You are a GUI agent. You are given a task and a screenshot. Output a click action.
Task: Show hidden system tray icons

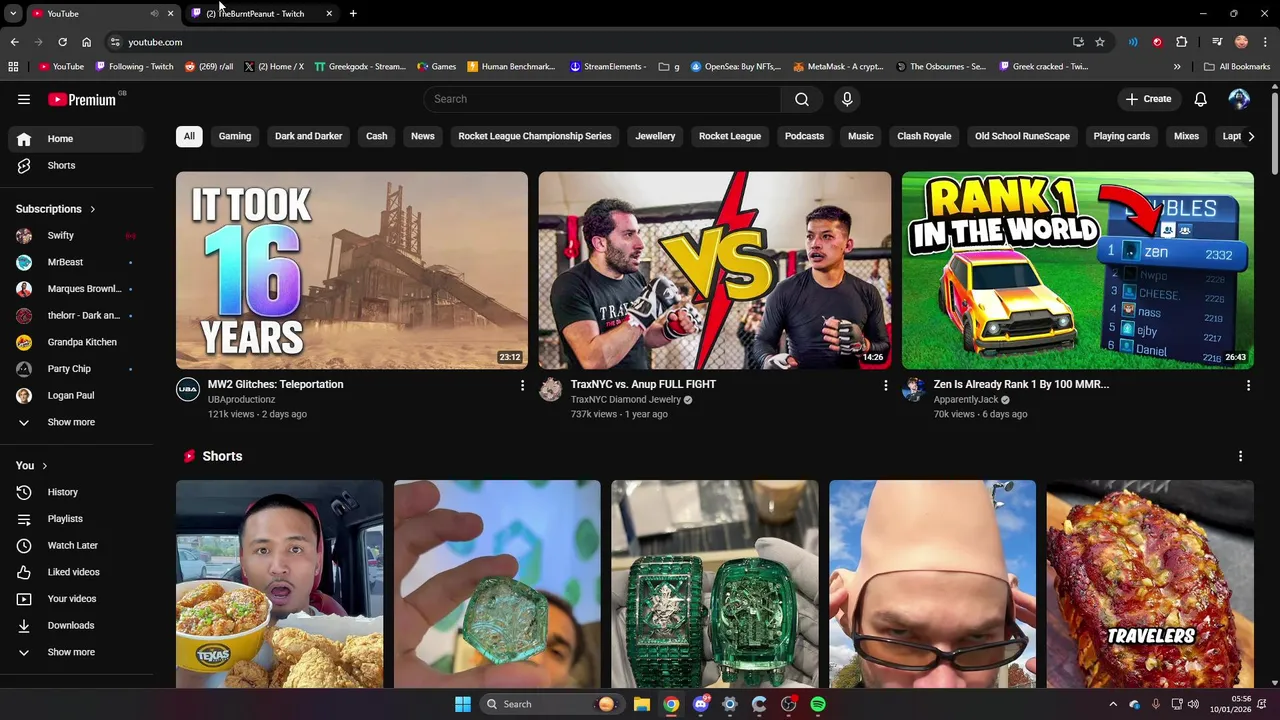(x=1113, y=704)
